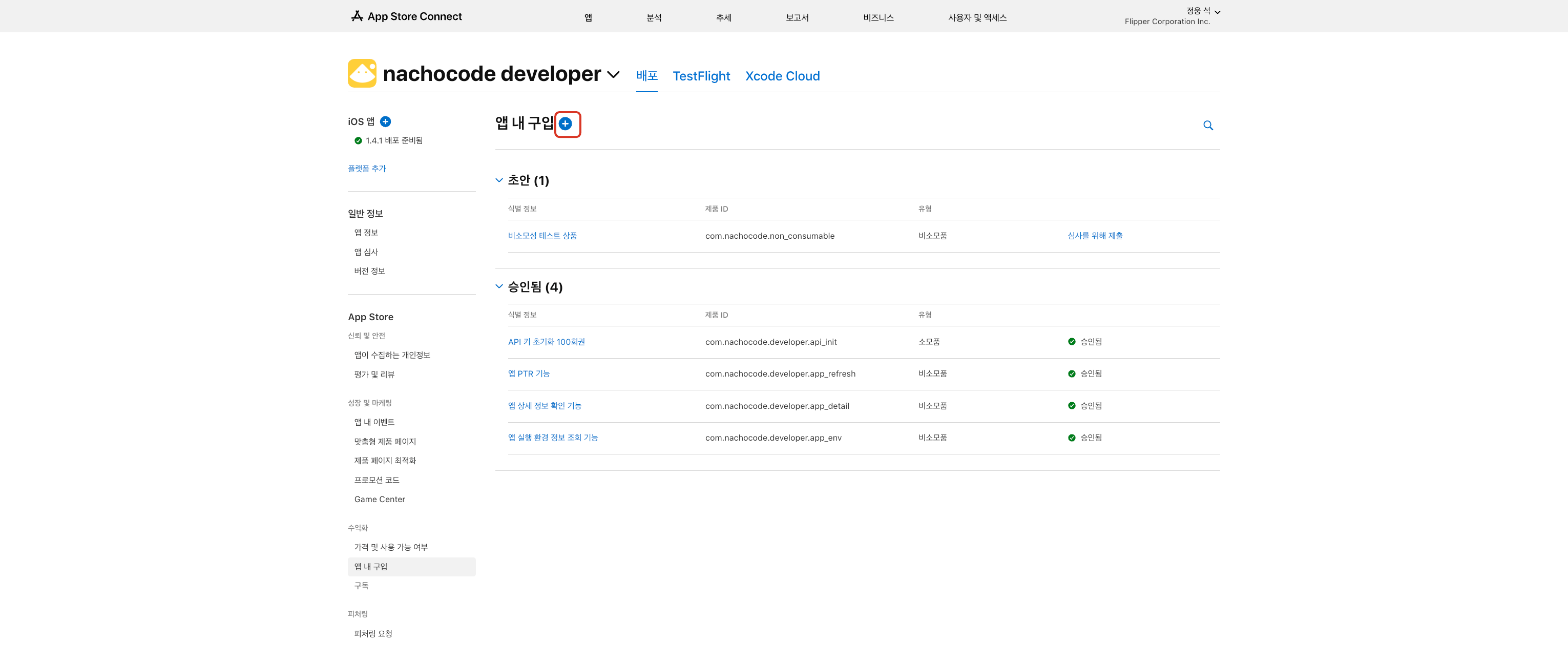Switch to the TestFlight tab

click(701, 76)
